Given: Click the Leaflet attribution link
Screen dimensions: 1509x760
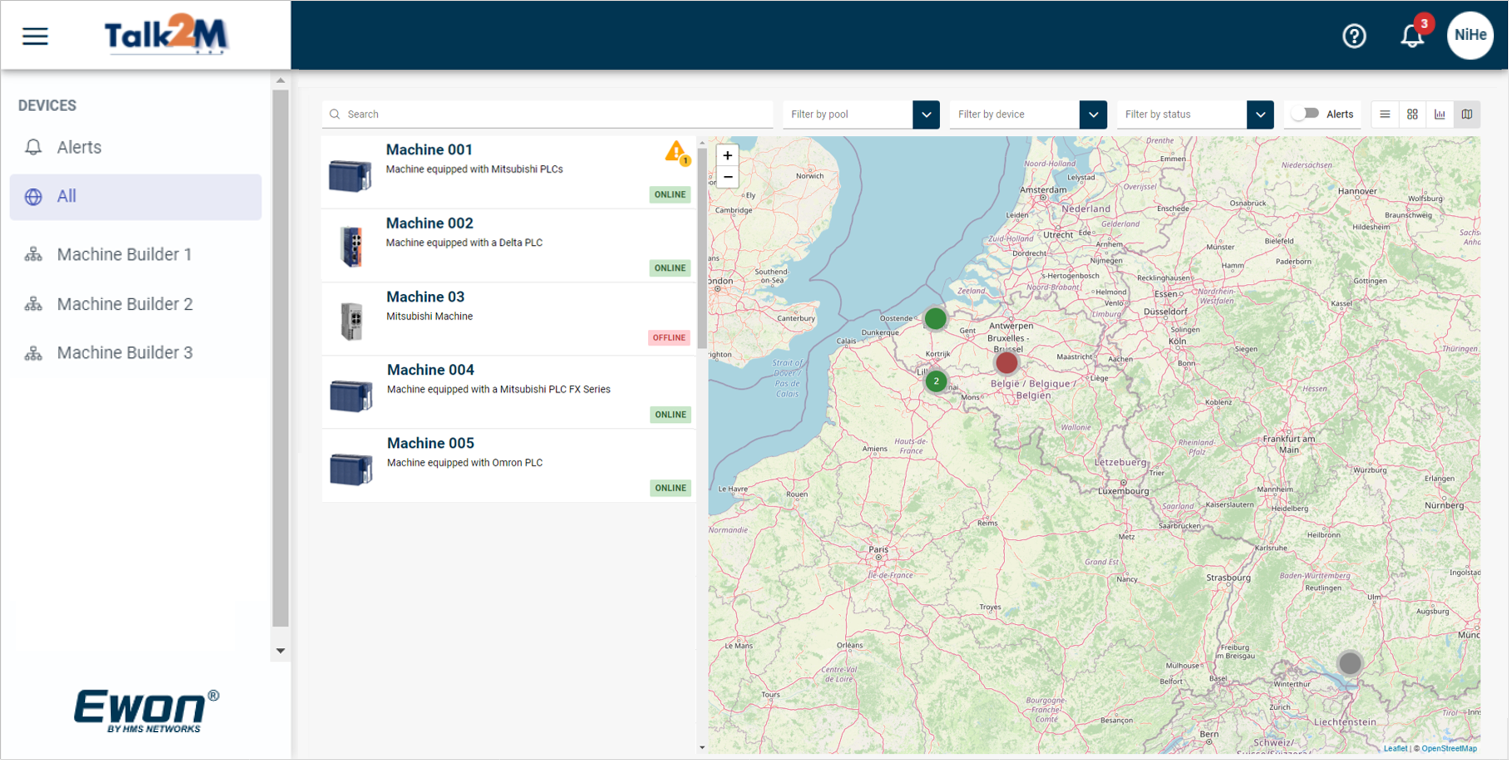Looking at the screenshot, I should tap(1395, 748).
